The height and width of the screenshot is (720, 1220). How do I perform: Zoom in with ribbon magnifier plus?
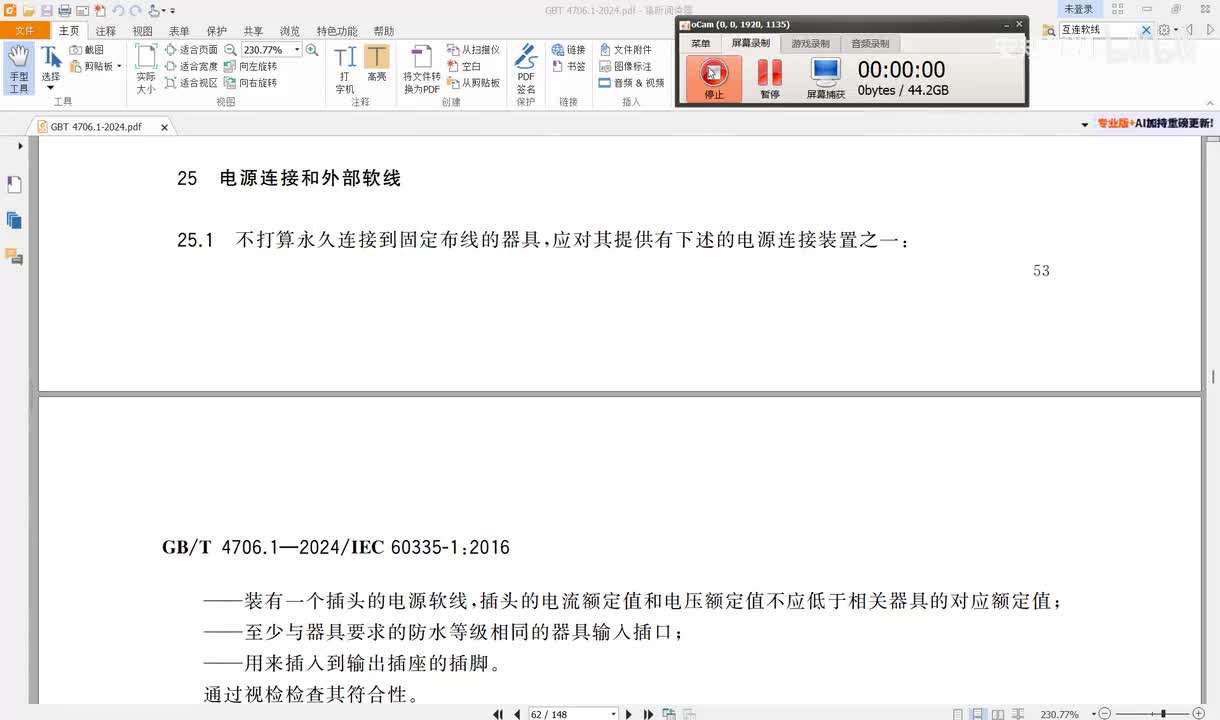click(312, 49)
